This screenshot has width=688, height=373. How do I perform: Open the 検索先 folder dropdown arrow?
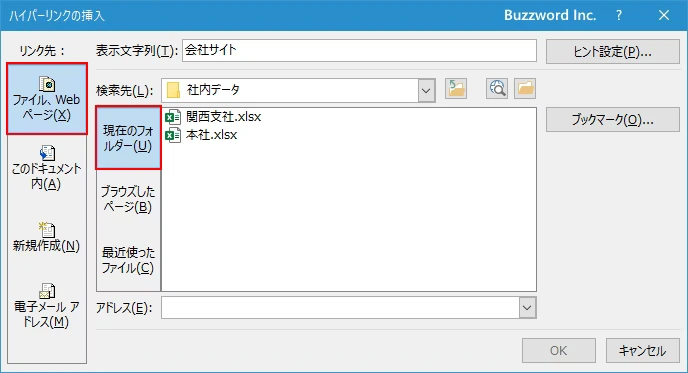click(426, 90)
